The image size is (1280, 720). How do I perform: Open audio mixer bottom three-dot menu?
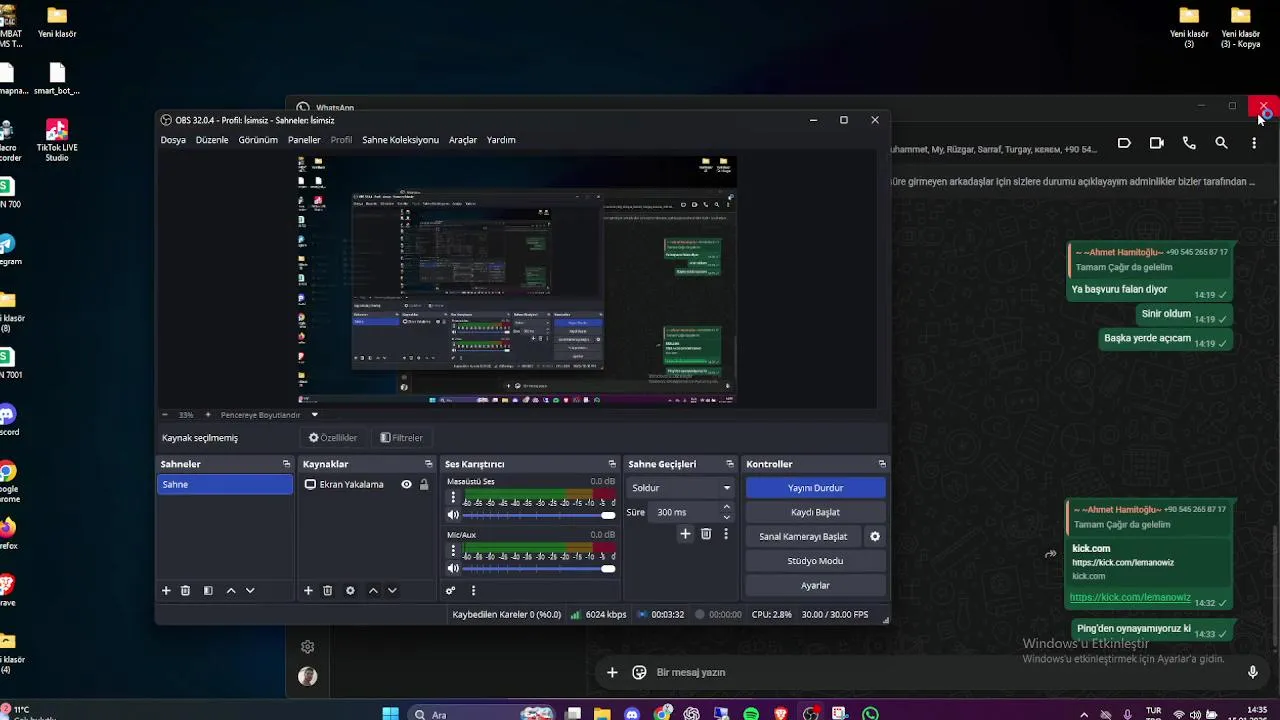(x=473, y=591)
